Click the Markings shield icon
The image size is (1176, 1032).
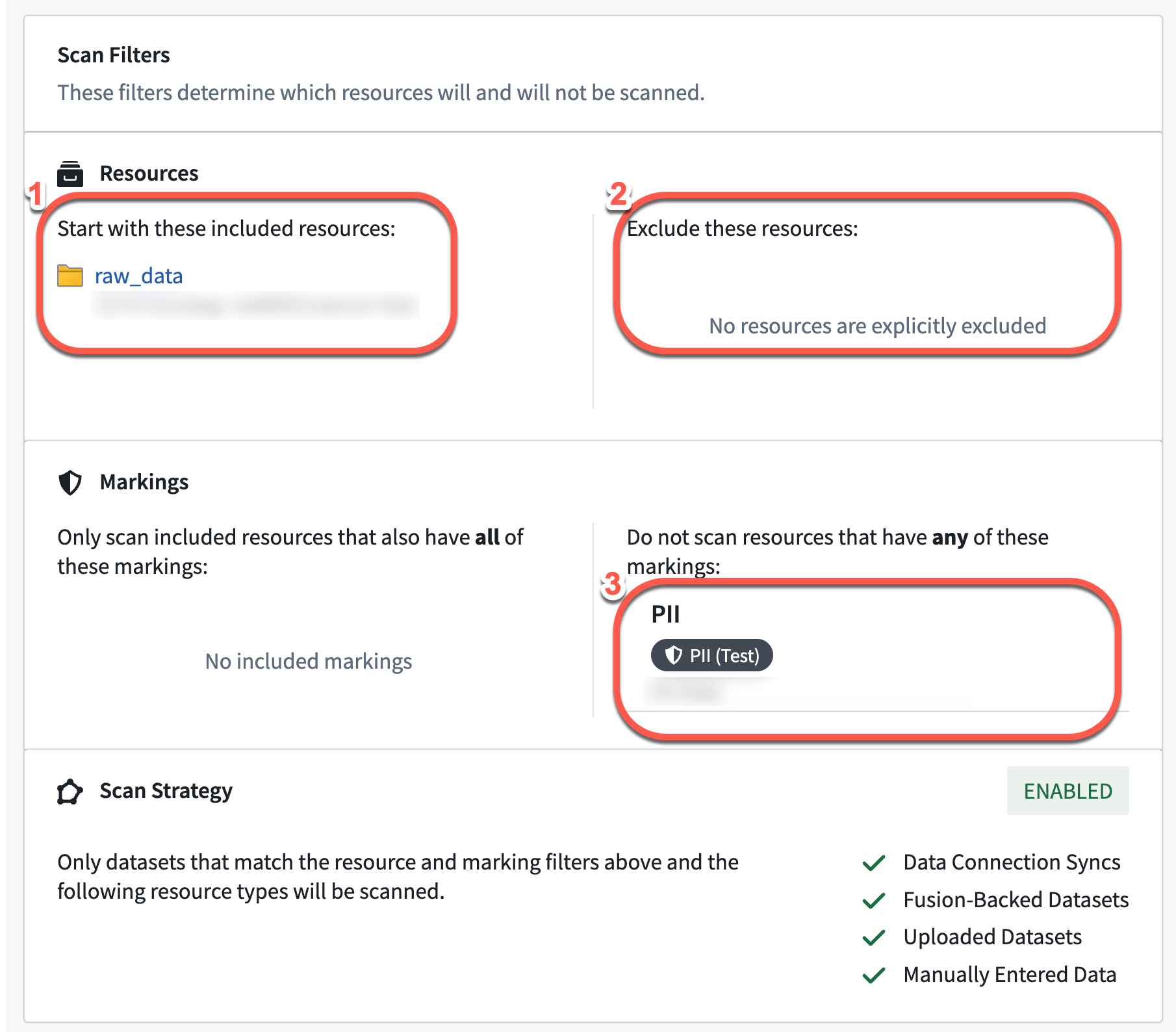point(70,482)
